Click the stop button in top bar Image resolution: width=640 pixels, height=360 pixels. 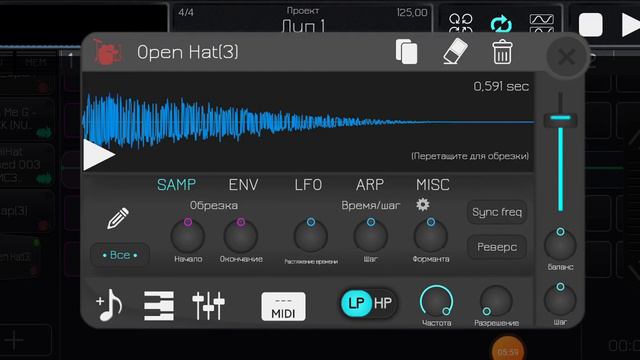click(x=590, y=25)
